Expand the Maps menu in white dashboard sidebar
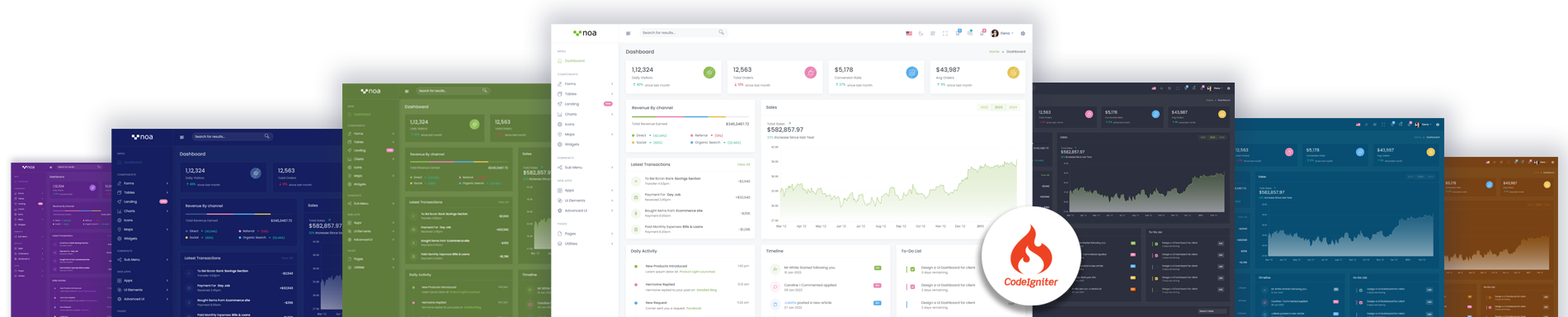The width and height of the screenshot is (1568, 317). click(586, 134)
